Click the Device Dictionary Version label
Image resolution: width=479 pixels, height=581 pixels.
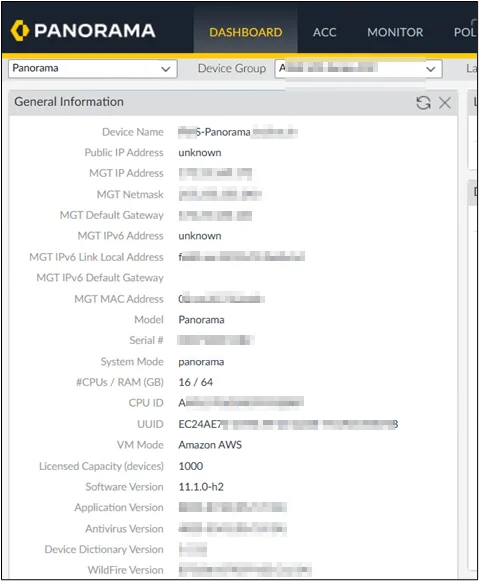point(104,550)
